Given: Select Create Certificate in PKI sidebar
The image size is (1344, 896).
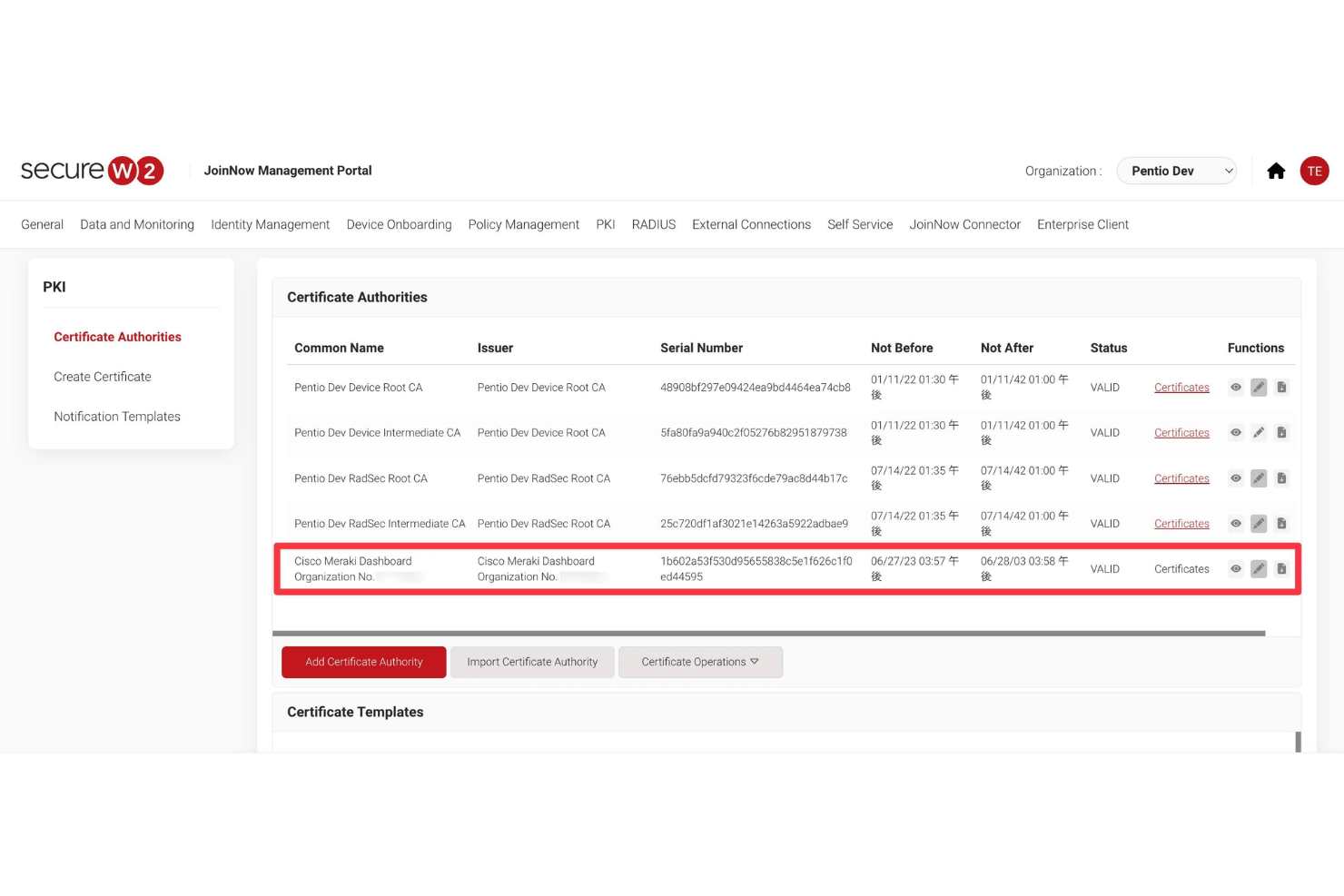Looking at the screenshot, I should (103, 377).
